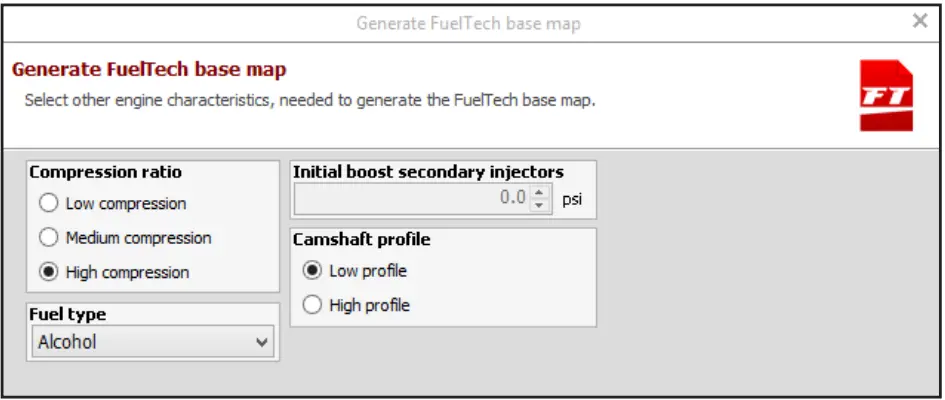Click the Camshaft profile group label
The height and width of the screenshot is (400, 945).
click(359, 240)
